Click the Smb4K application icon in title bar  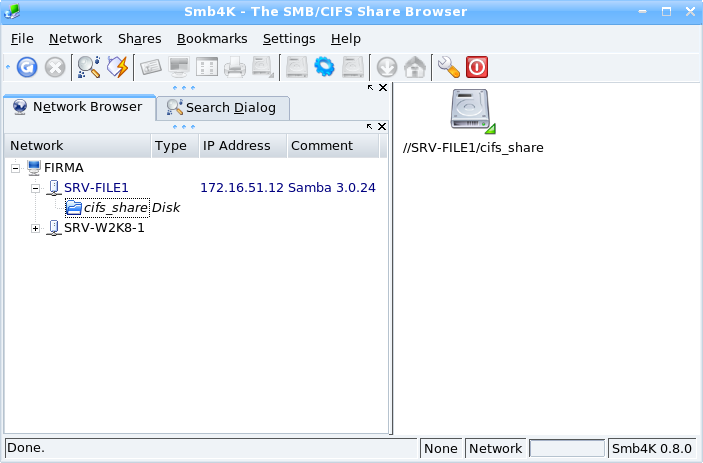(x=12, y=12)
